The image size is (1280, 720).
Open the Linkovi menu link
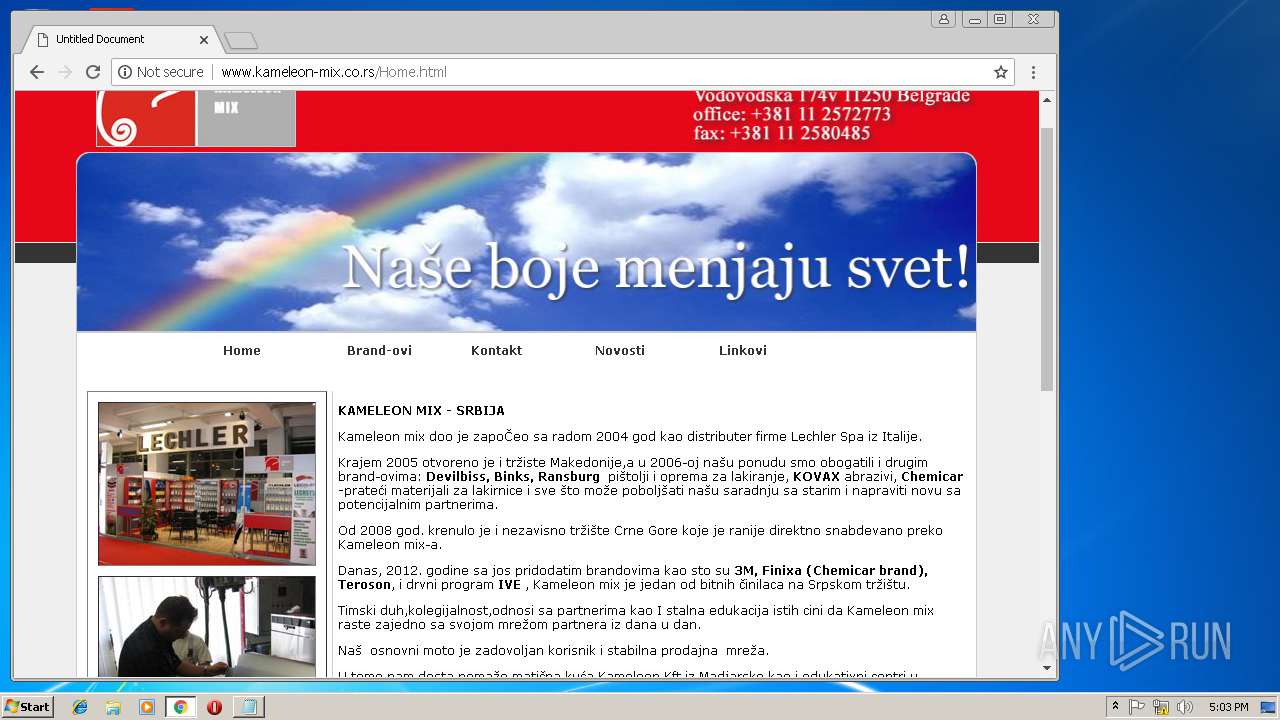(743, 351)
